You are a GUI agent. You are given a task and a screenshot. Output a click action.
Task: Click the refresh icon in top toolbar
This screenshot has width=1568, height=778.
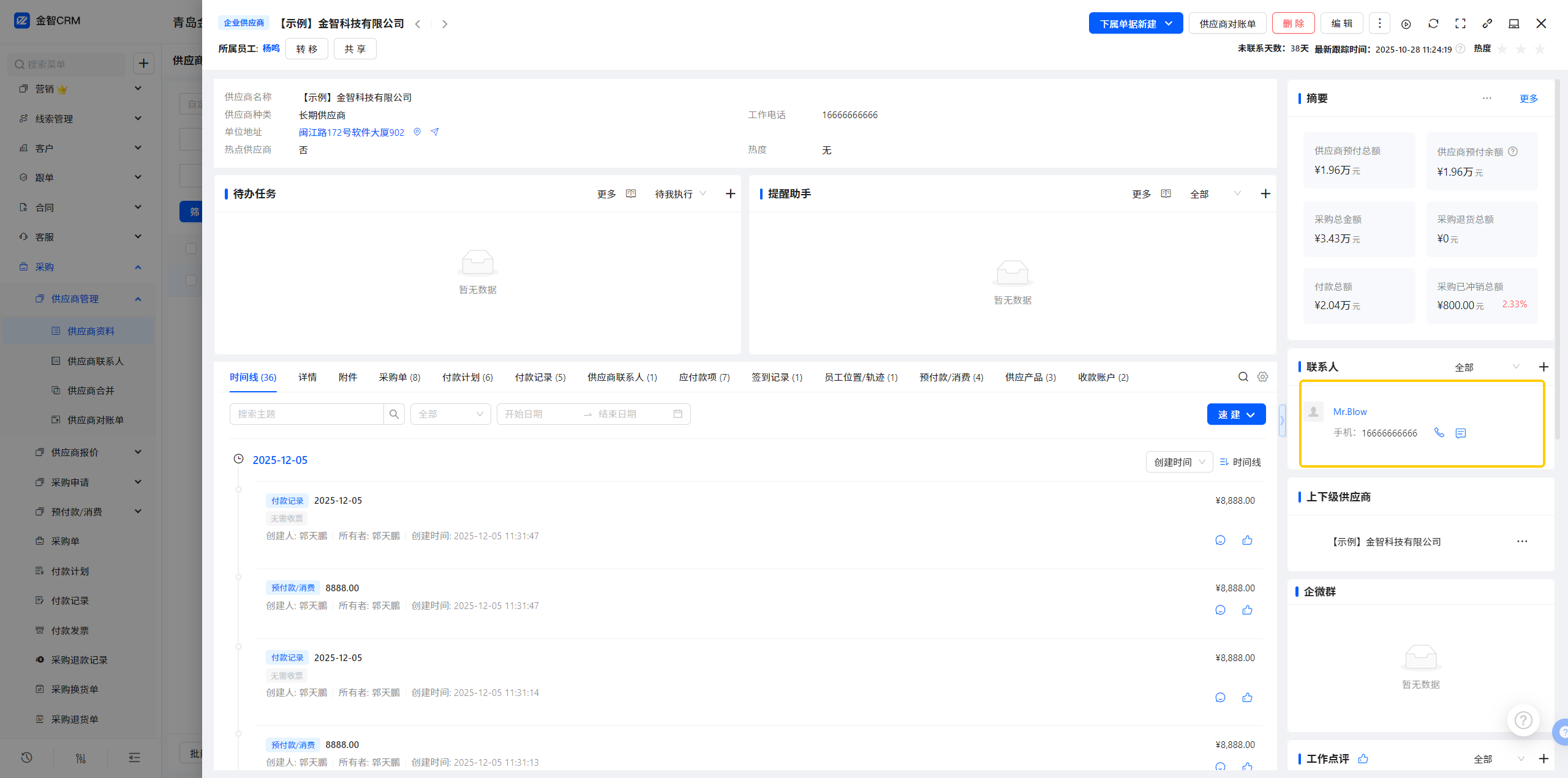(1433, 24)
